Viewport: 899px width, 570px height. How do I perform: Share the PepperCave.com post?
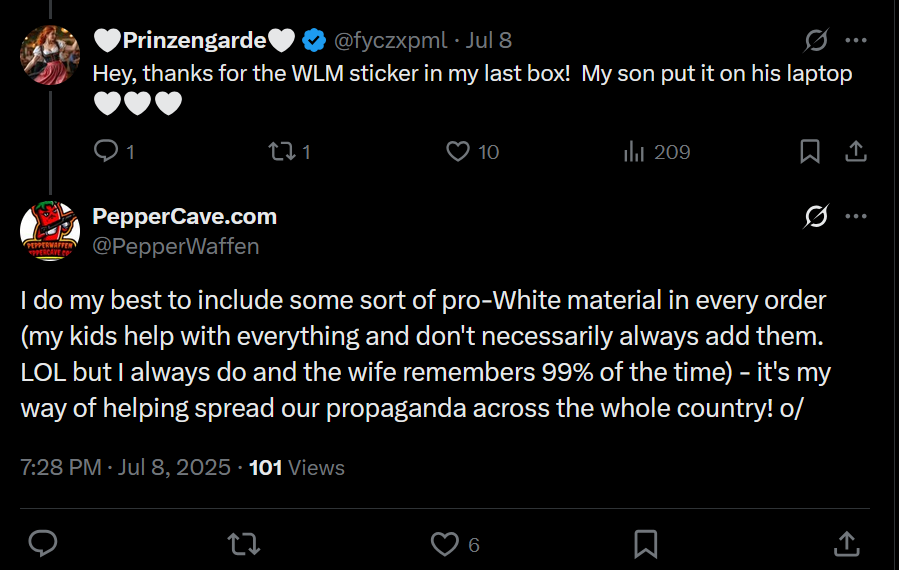(846, 544)
